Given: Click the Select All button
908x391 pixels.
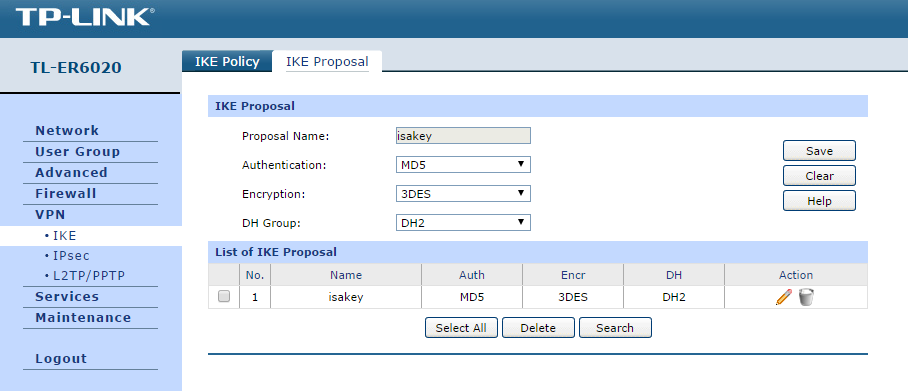Looking at the screenshot, I should tap(461, 328).
